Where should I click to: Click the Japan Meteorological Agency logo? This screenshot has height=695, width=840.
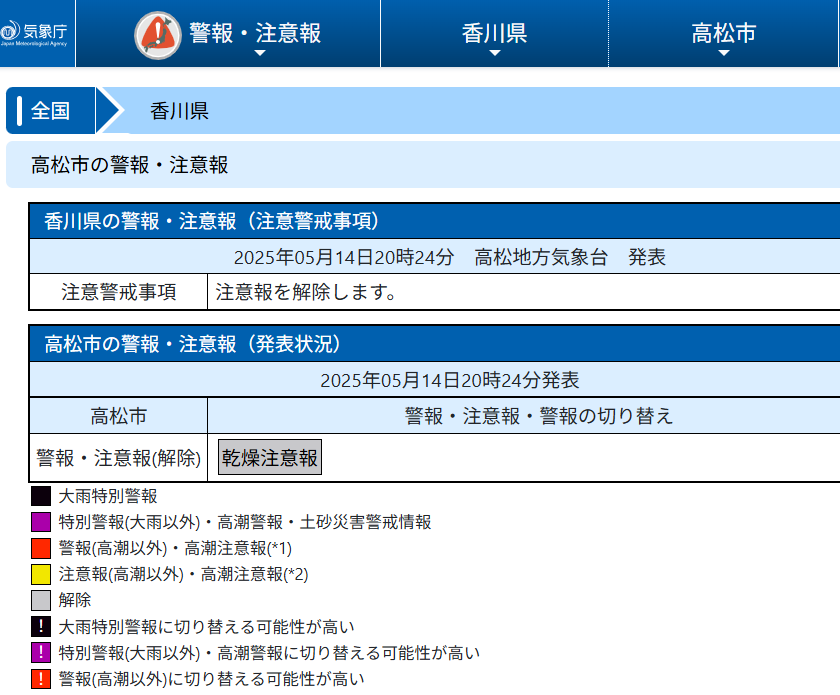(x=37, y=34)
